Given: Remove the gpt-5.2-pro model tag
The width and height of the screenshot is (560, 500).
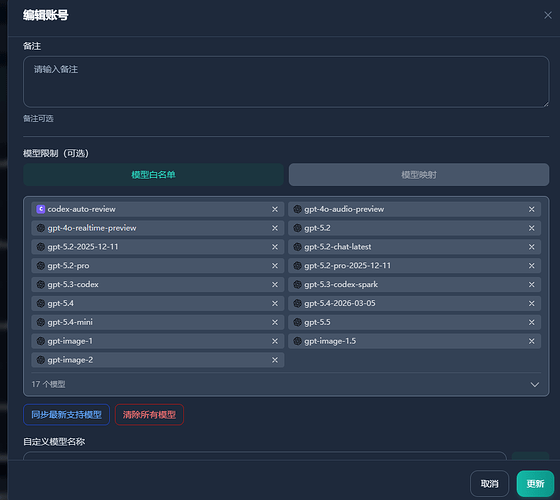Looking at the screenshot, I should [275, 266].
